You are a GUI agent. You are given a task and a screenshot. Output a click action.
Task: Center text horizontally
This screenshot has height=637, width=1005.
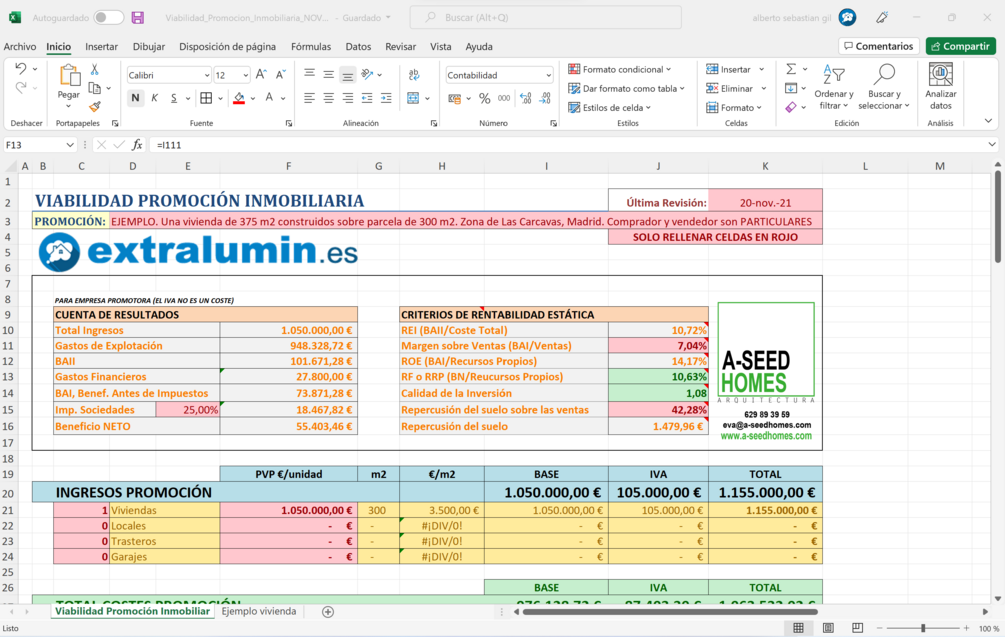328,98
